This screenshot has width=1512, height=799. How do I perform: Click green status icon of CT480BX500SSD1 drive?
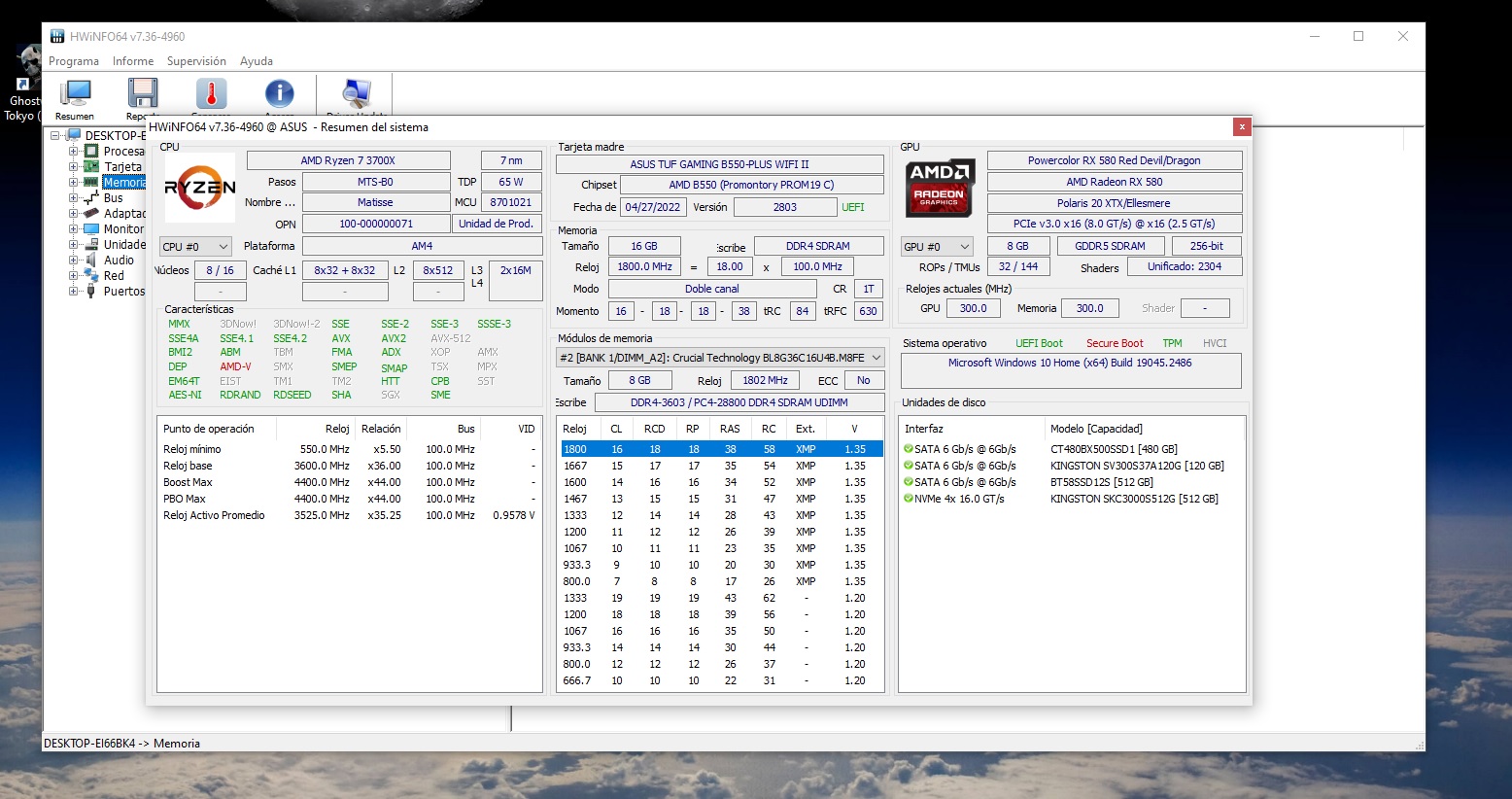(908, 449)
